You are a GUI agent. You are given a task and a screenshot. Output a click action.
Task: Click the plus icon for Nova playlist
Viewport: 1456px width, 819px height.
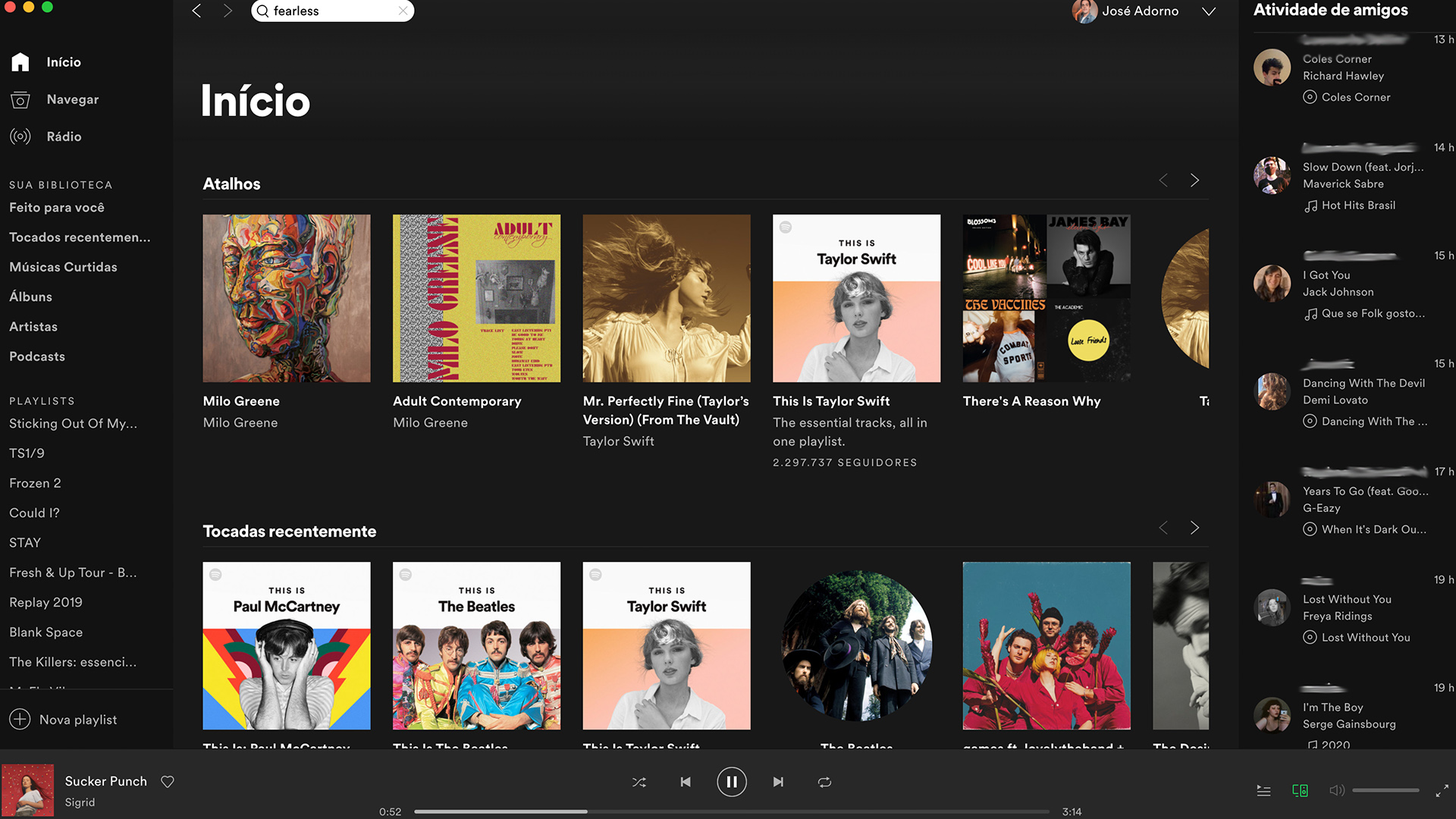coord(20,719)
